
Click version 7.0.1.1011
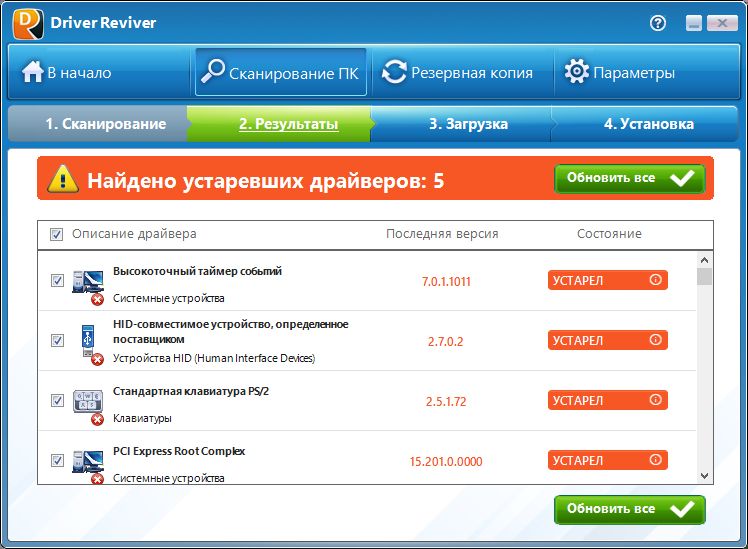446,281
